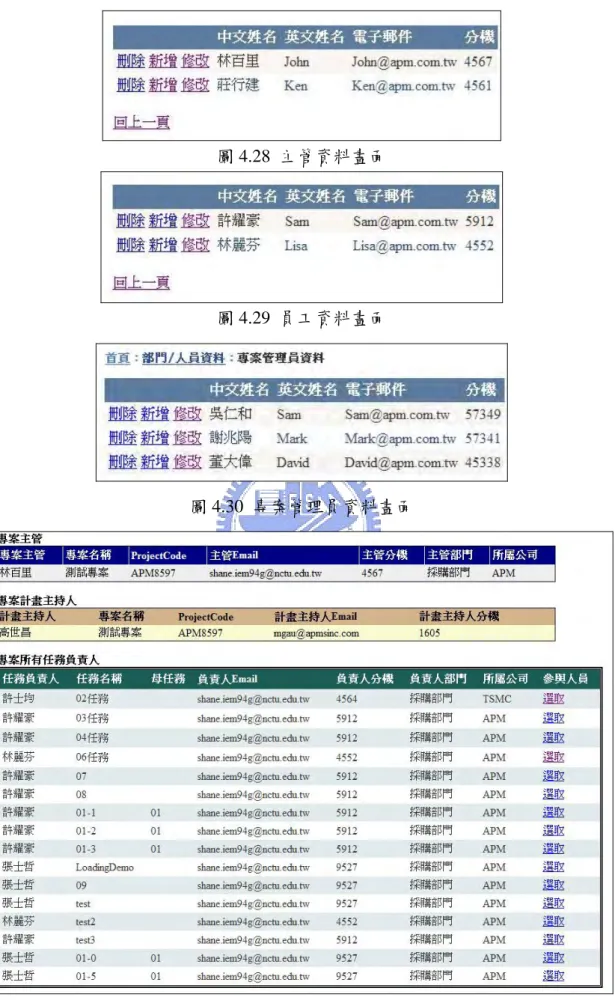This screenshot has height=1000, width=615.
Task: Click 選取 for the LoadingDemo row
Action: (x=553, y=867)
